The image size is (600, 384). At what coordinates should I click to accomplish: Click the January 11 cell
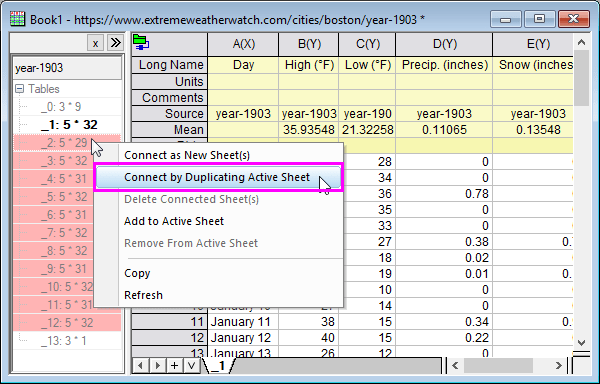243,322
